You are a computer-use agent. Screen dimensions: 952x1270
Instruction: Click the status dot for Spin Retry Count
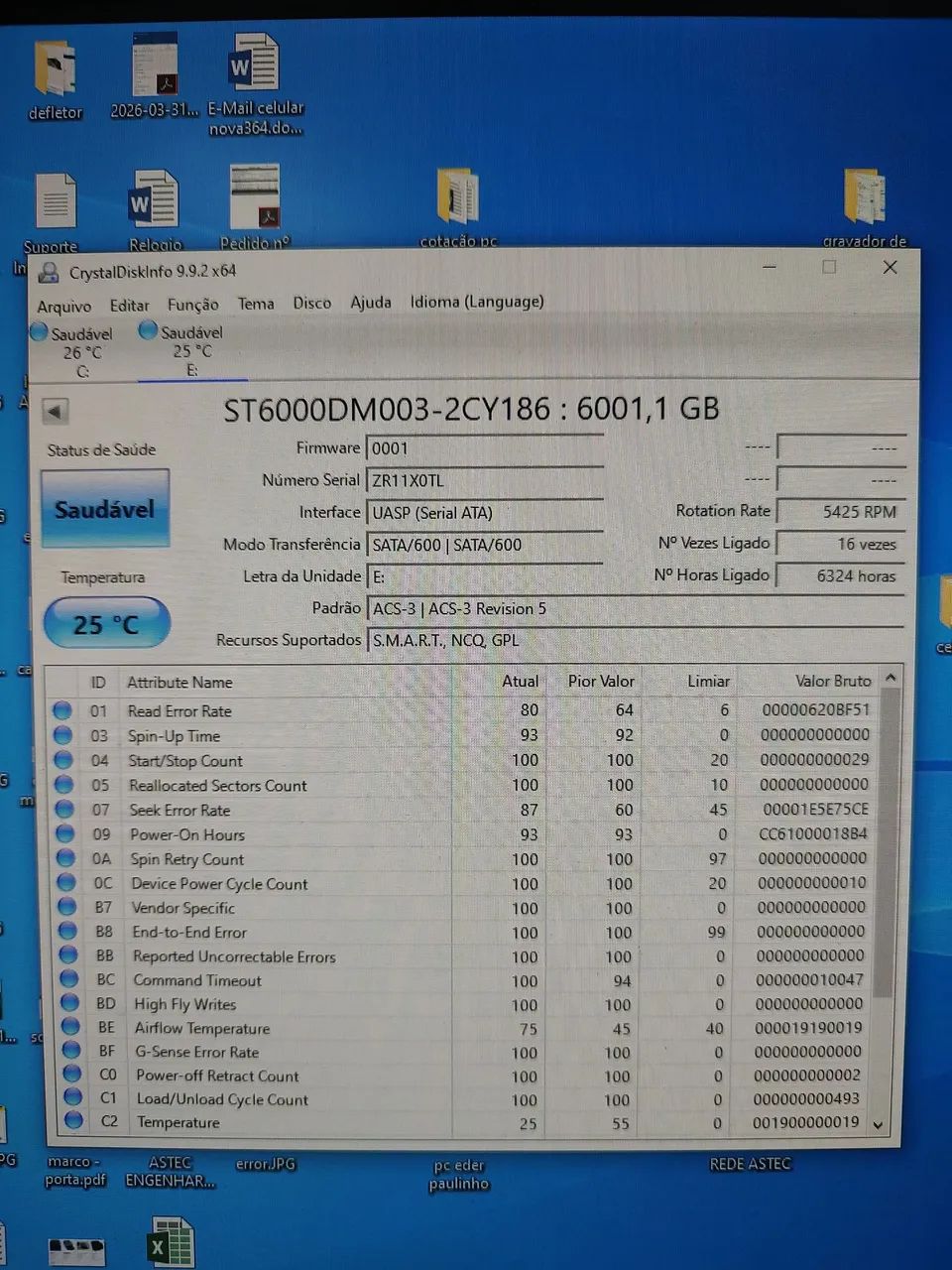click(x=65, y=857)
